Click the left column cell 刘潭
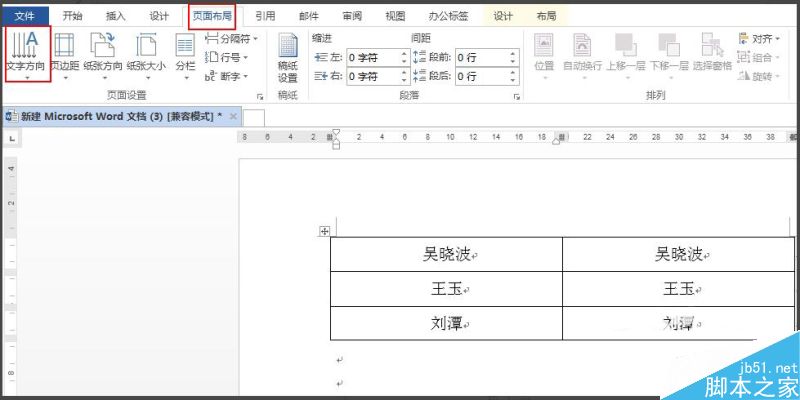 pos(446,323)
